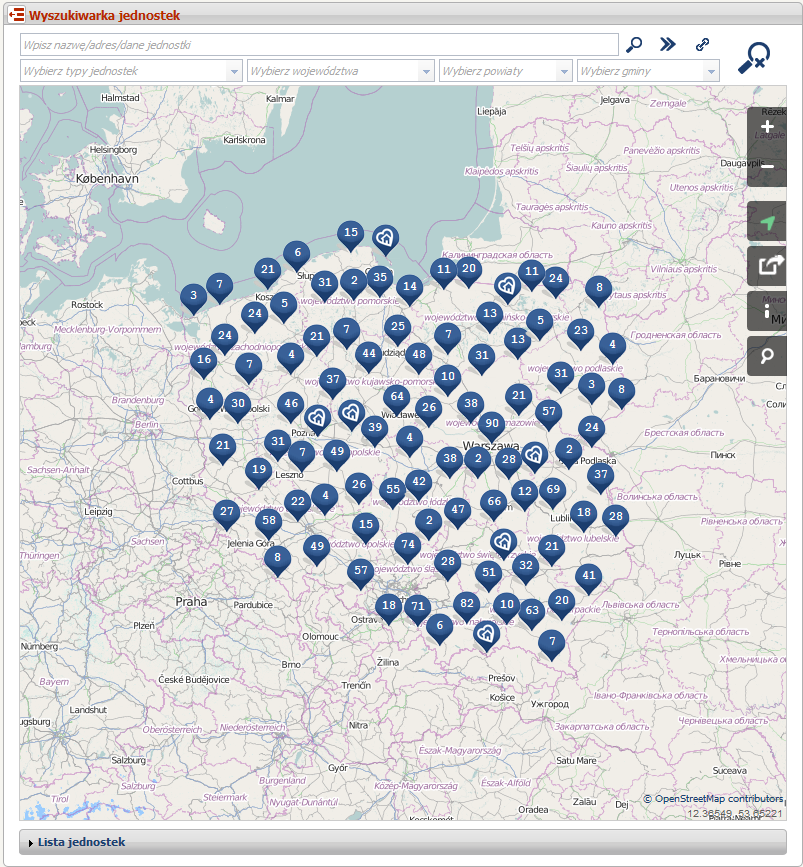
Task: Open the 'Wybierz powiaty' dropdown
Action: pos(505,71)
